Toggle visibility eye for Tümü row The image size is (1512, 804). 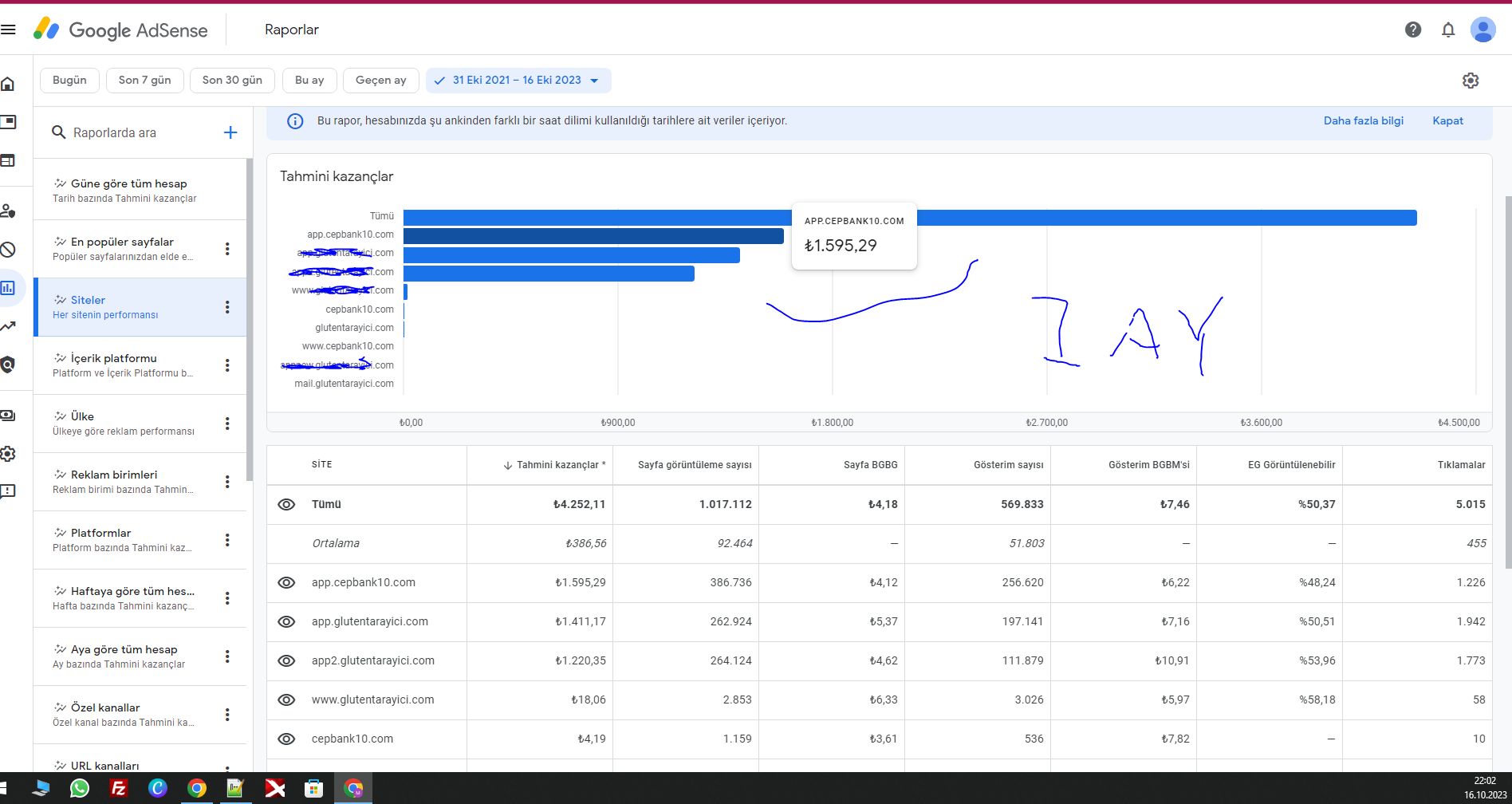point(286,504)
